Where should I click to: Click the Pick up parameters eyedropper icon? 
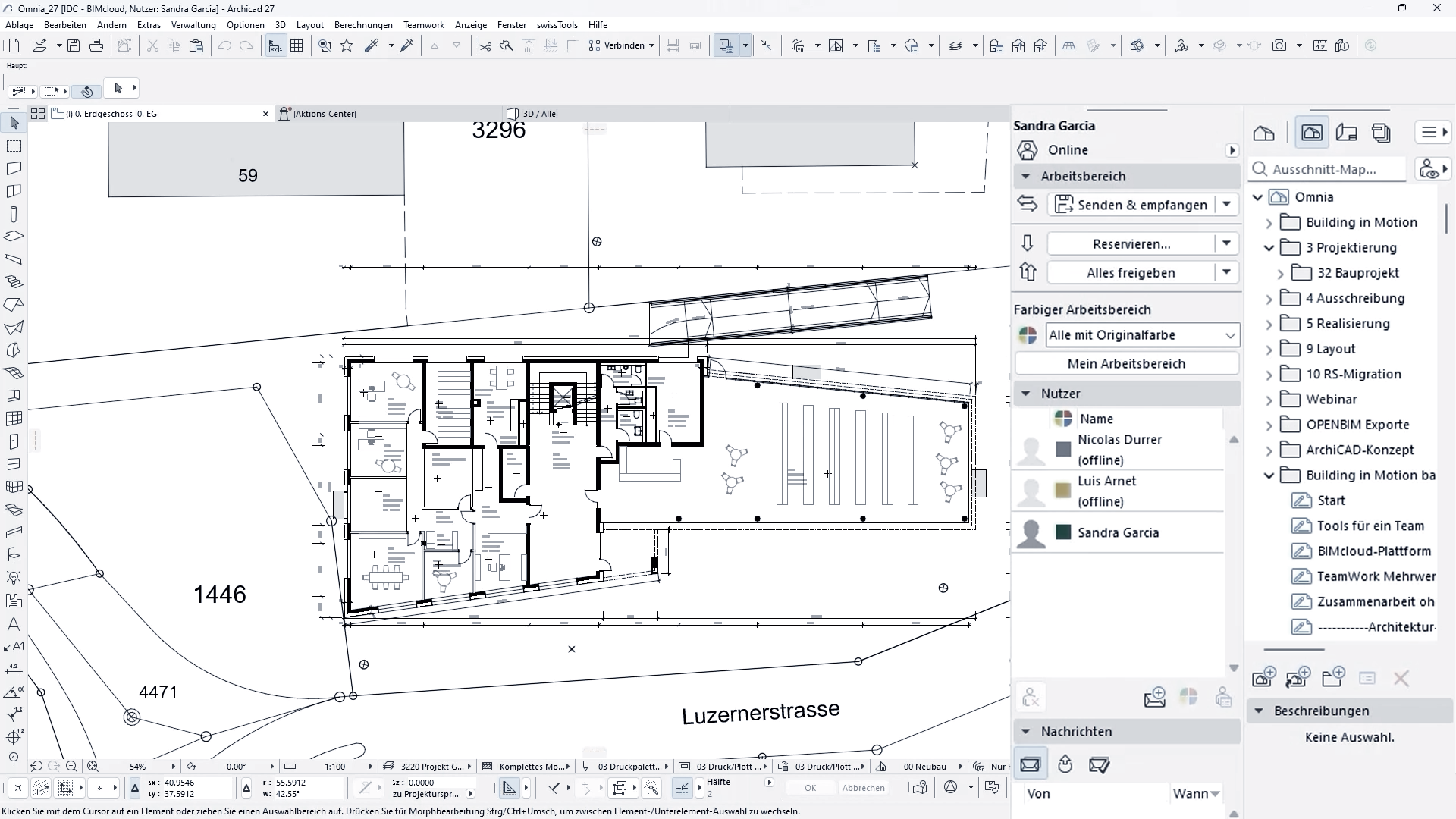coord(372,45)
